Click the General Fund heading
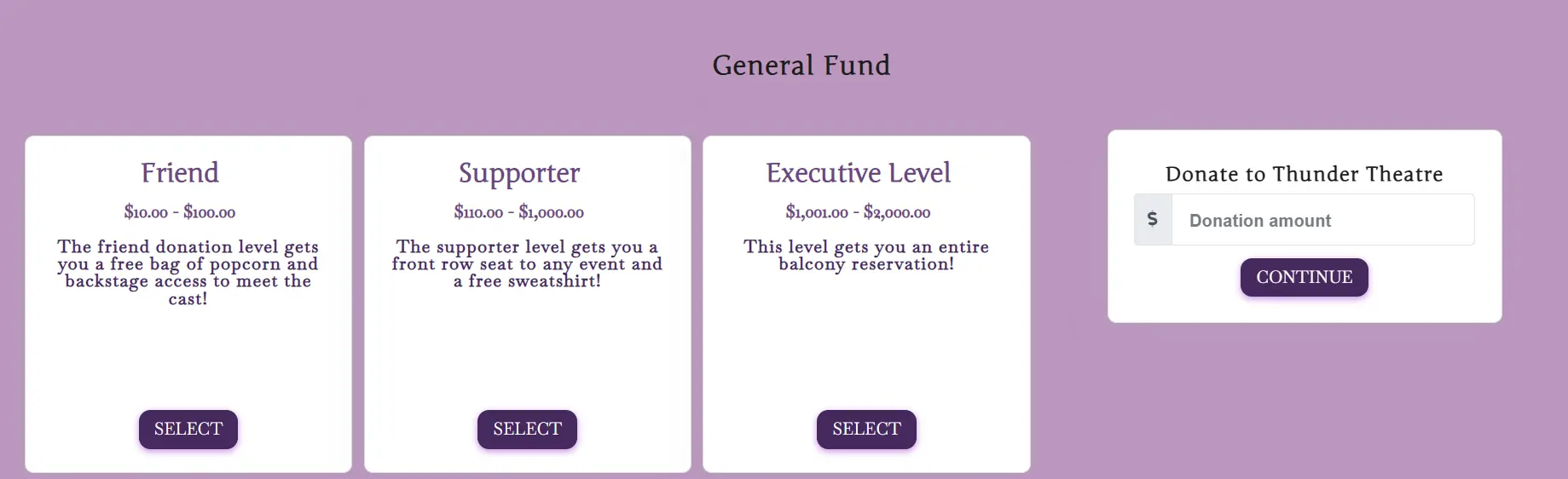Viewport: 1568px width, 479px height. 801,66
